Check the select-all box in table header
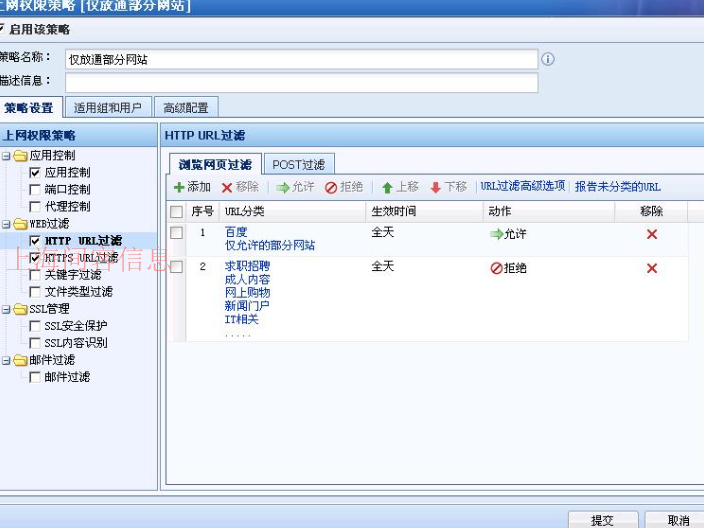 (x=176, y=211)
